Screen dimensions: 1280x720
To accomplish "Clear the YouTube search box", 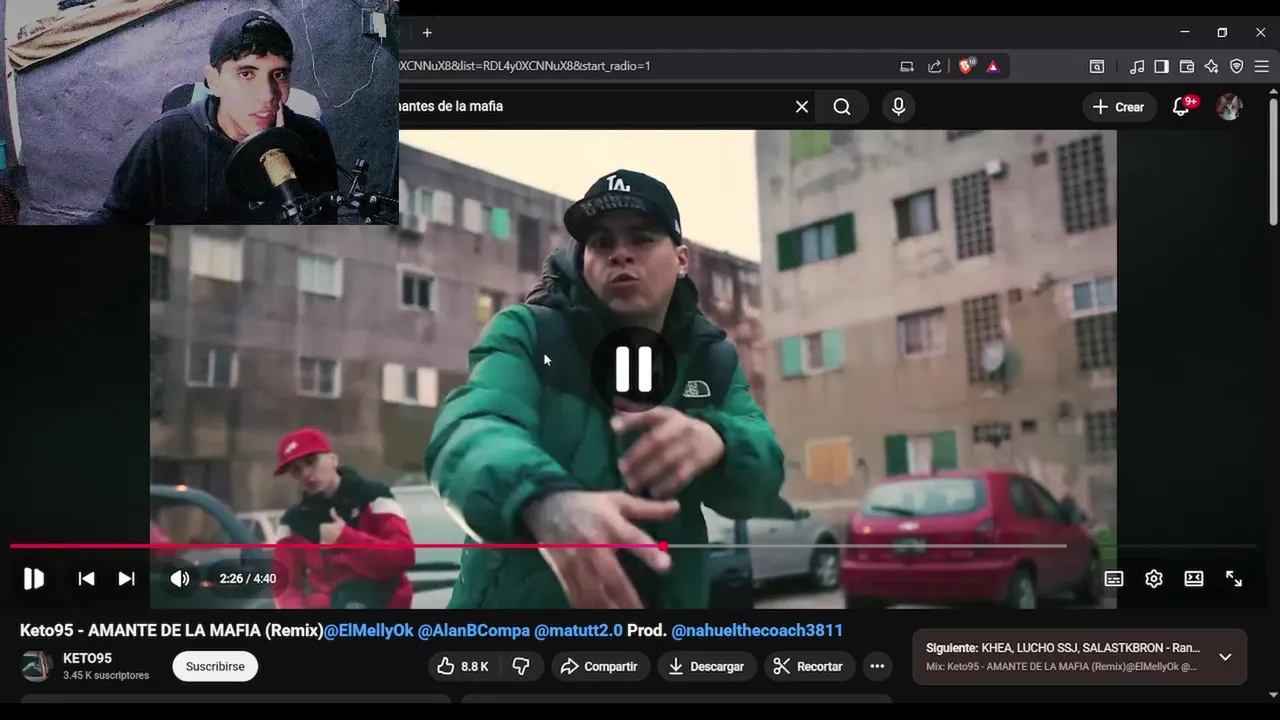I will [x=801, y=106].
